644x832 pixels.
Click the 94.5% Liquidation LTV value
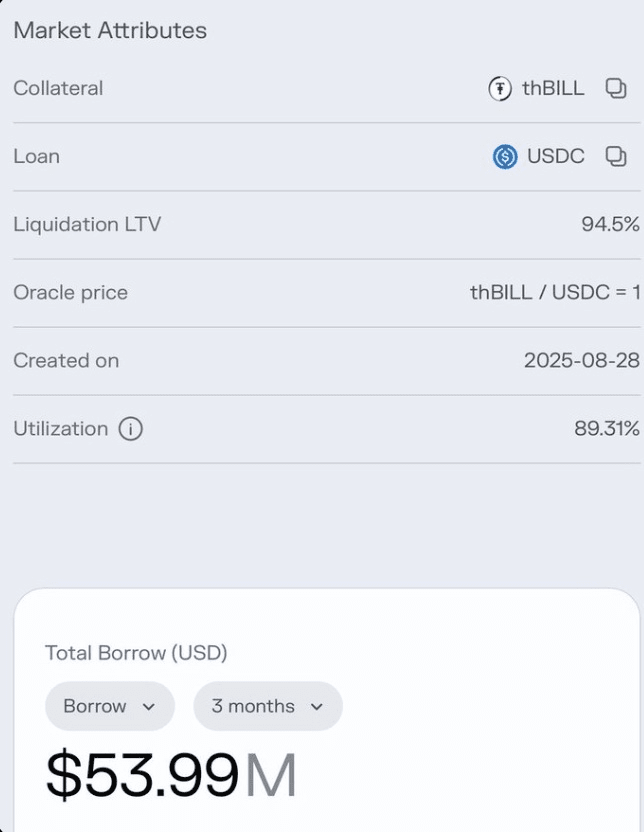(x=610, y=224)
